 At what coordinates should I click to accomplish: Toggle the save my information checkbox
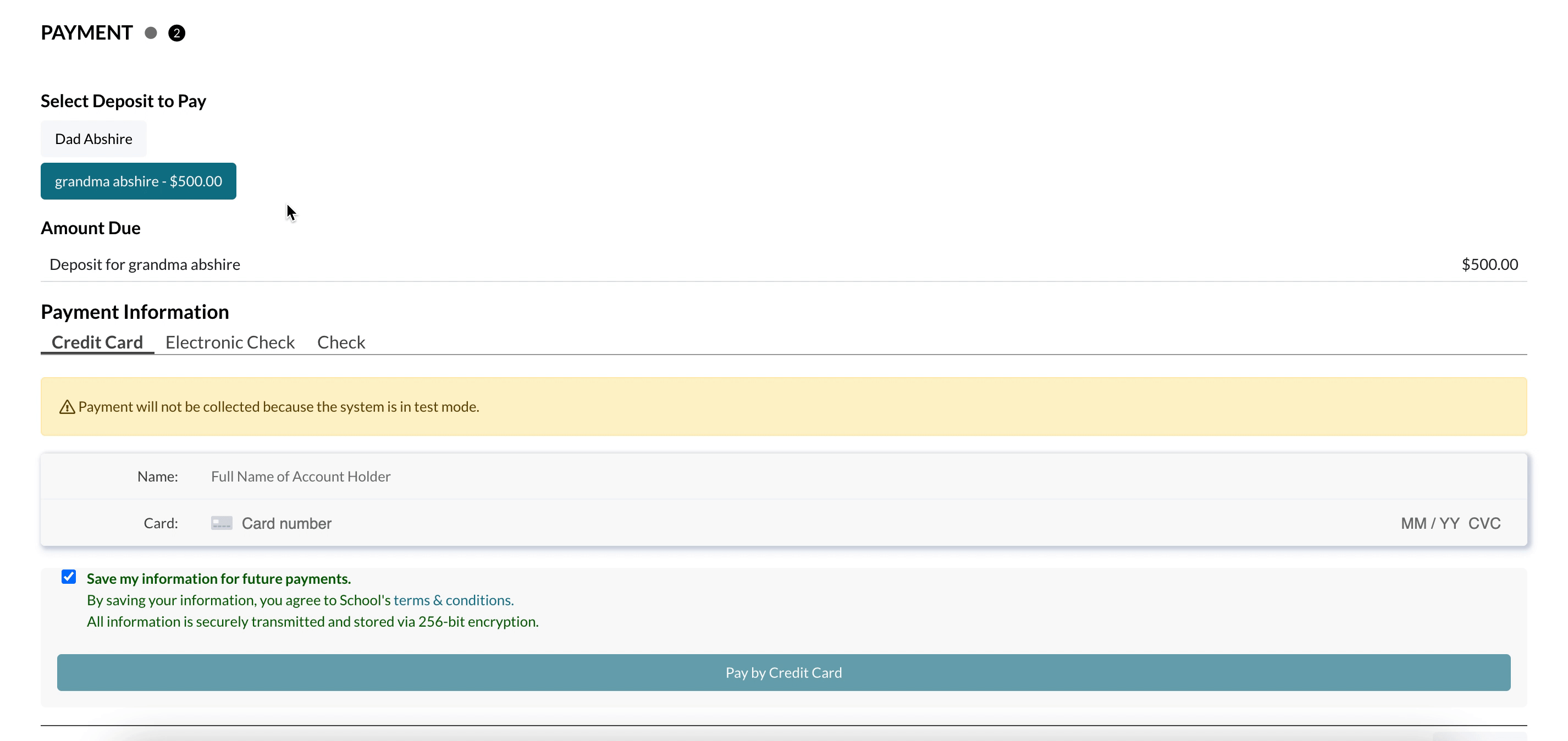click(x=69, y=577)
